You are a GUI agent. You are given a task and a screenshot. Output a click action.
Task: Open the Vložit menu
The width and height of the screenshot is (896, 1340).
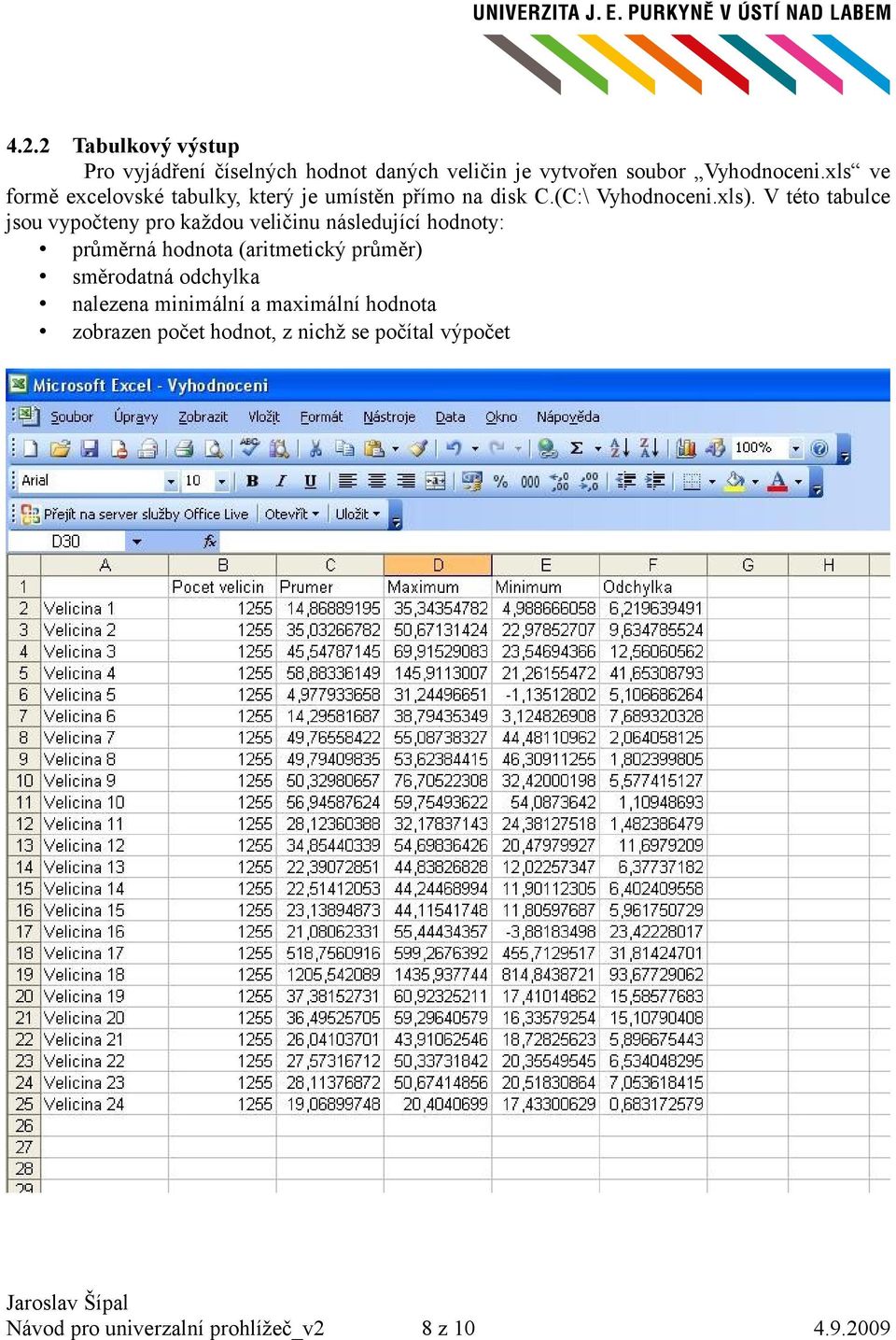coord(264,417)
